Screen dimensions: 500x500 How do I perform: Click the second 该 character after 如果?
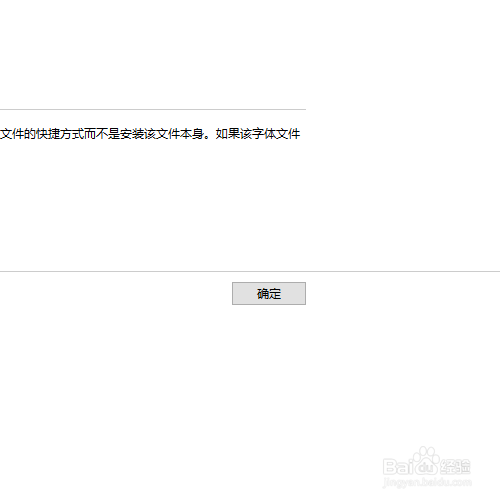(x=246, y=134)
